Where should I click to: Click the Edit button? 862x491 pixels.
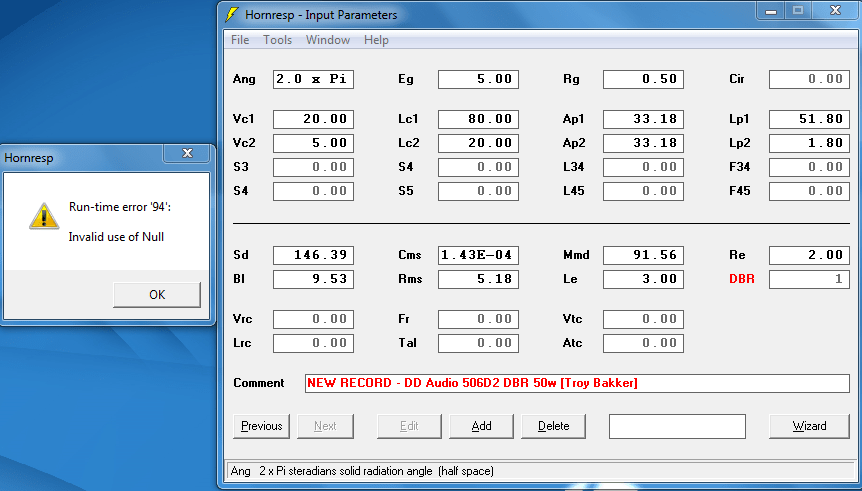(409, 426)
